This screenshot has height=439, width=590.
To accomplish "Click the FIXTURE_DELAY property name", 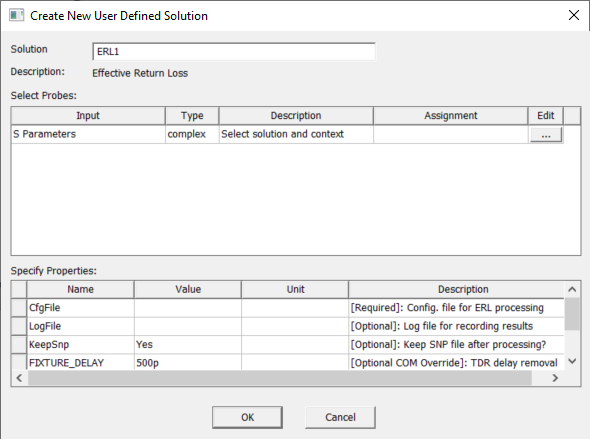I will click(81, 363).
